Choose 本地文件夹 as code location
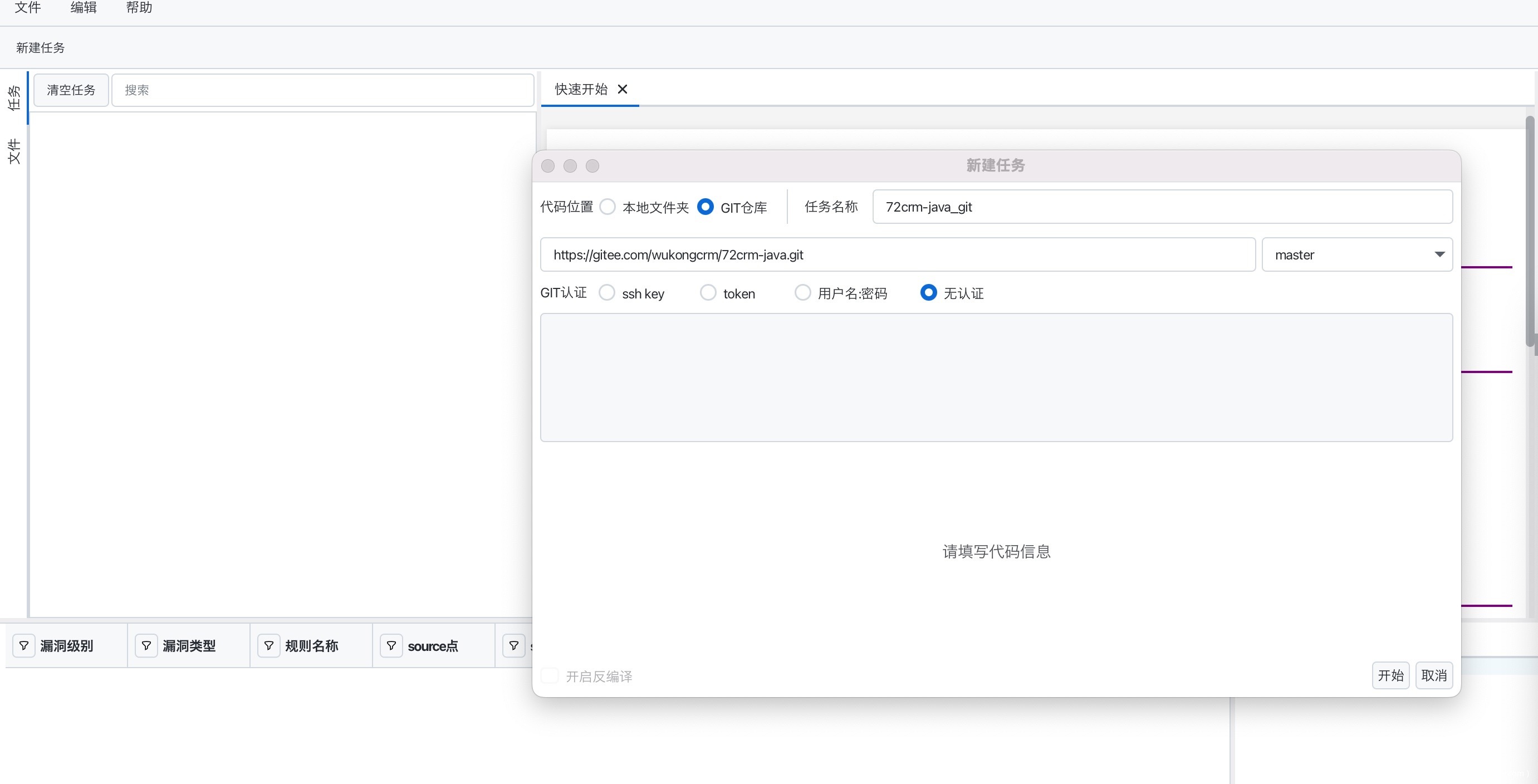This screenshot has height=784, width=1538. click(x=608, y=207)
